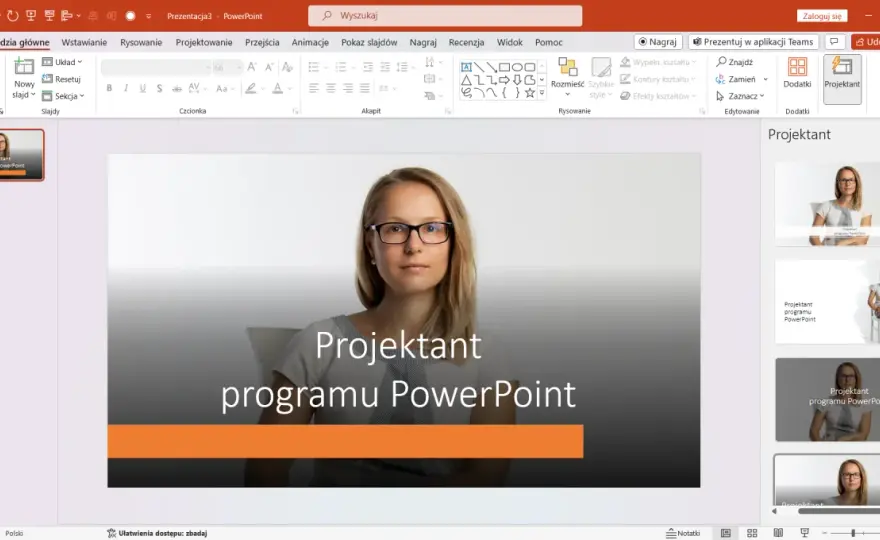Toggle the Projektant ribbon button
The image size is (880, 540).
click(842, 79)
